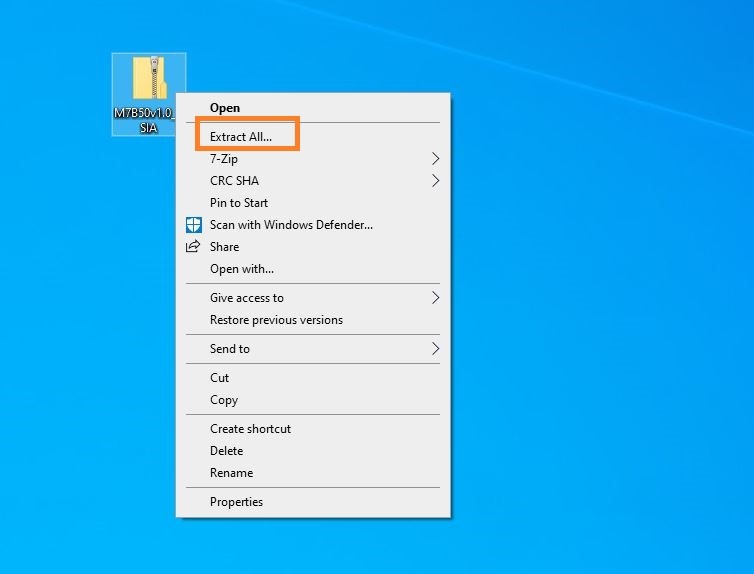The image size is (754, 574).
Task: Expand the Send to submenu arrow
Action: click(x=435, y=349)
